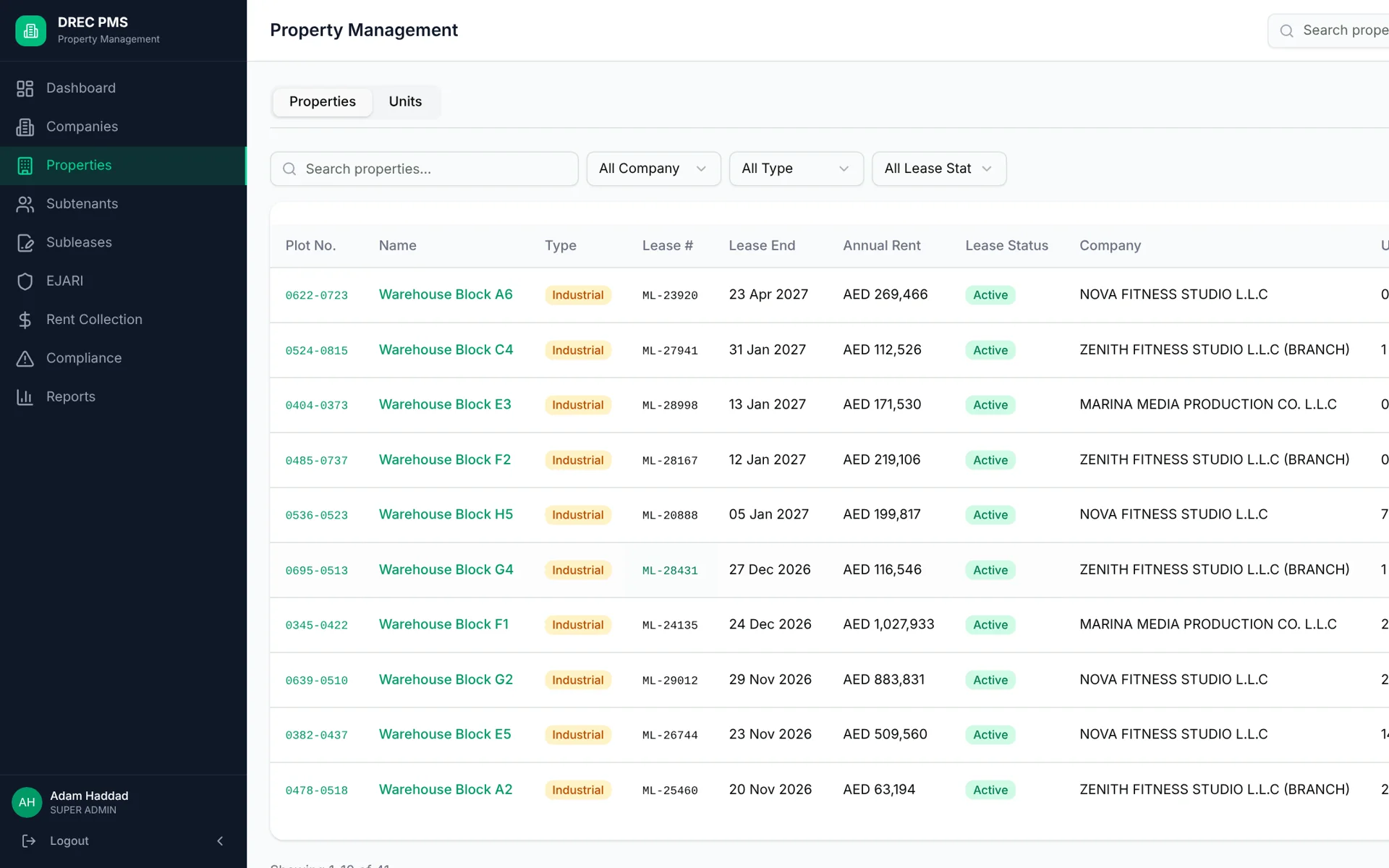The image size is (1389, 868).
Task: Click the Adam Haddad user name
Action: [89, 796]
